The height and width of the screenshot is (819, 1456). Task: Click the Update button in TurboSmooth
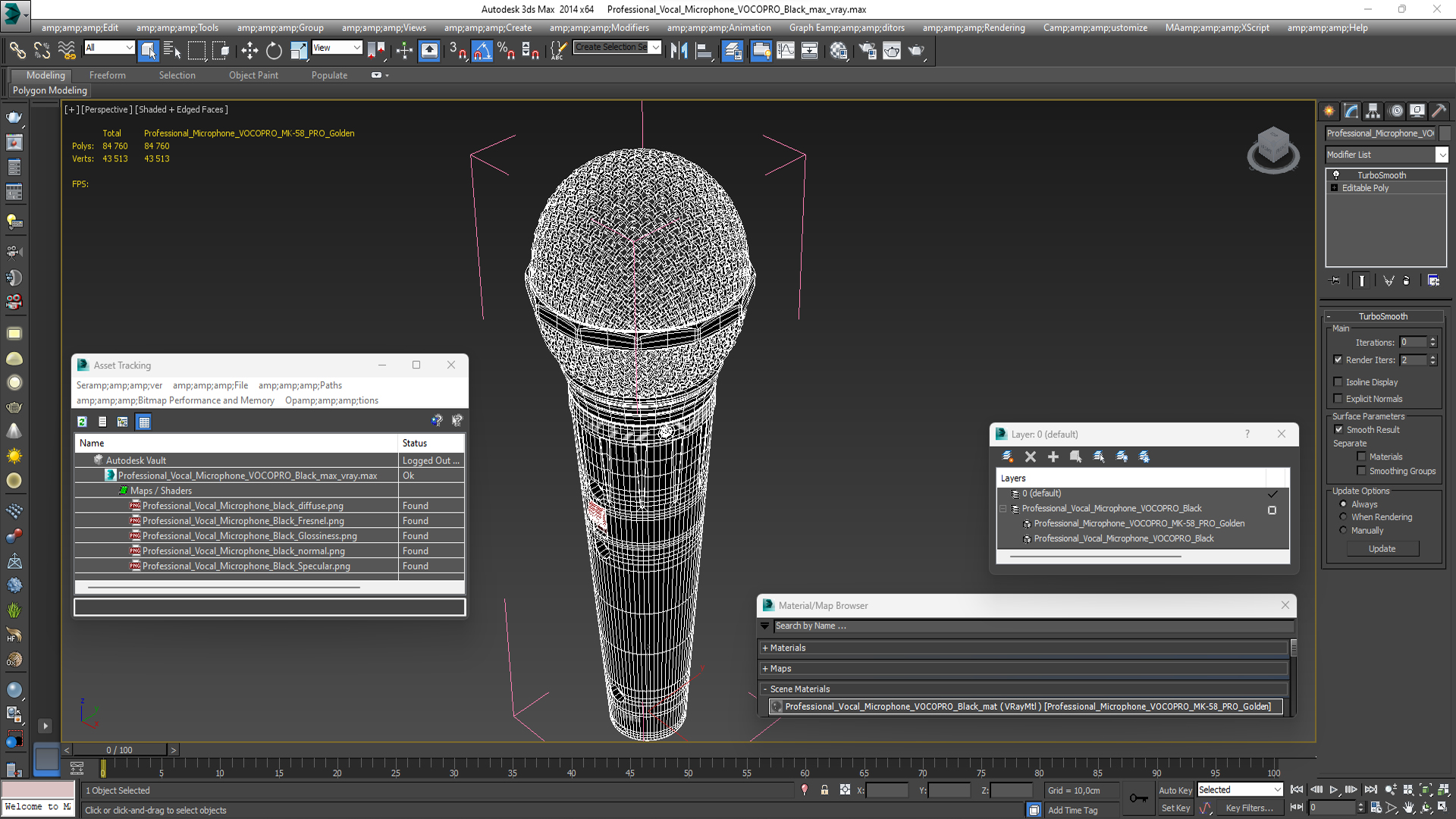[x=1382, y=549]
